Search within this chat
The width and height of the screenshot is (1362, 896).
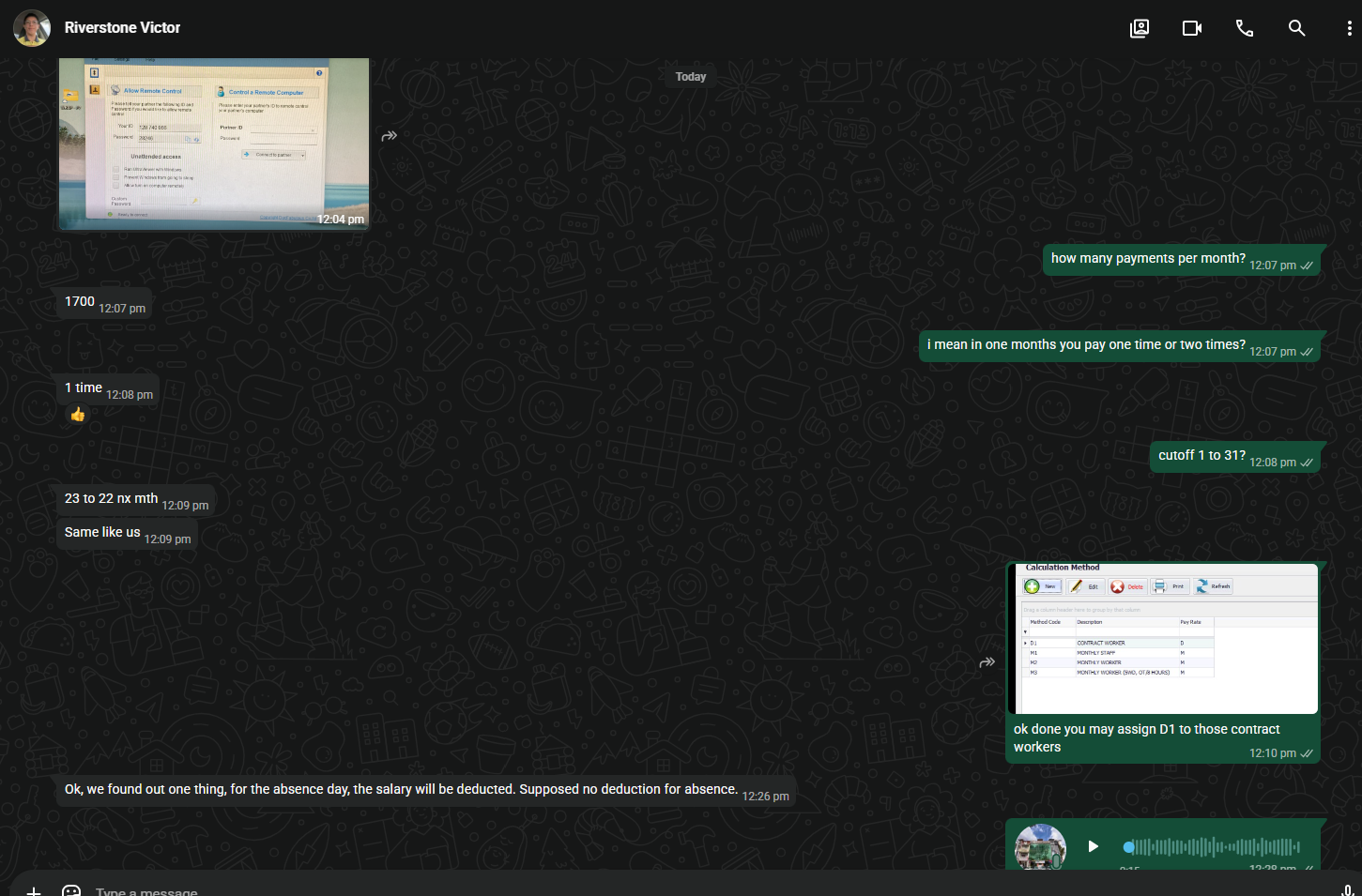click(1297, 28)
